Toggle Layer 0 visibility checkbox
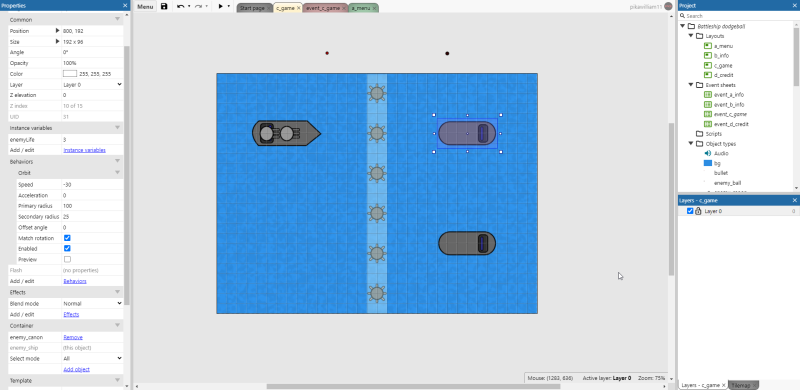The width and height of the screenshot is (800, 390). tap(690, 211)
